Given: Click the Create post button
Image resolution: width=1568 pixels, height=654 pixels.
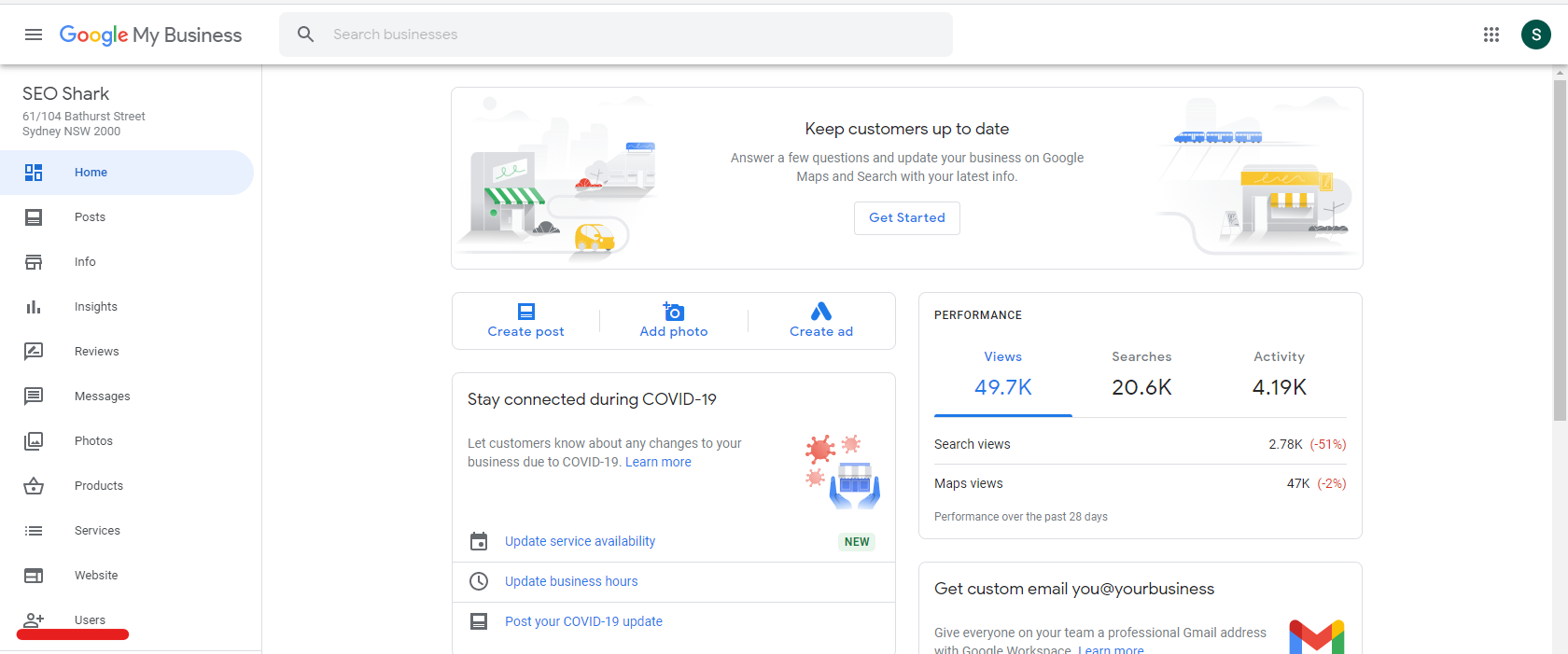Looking at the screenshot, I should (526, 320).
